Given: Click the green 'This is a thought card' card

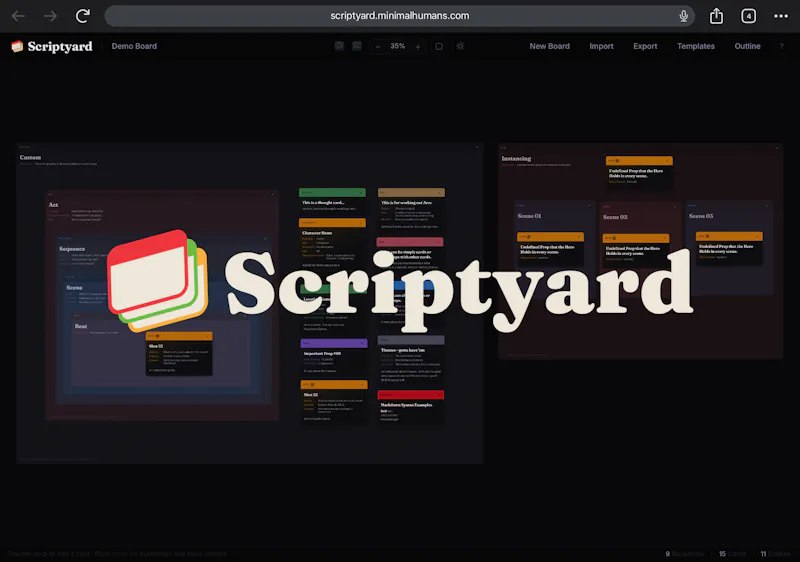Looking at the screenshot, I should [332, 200].
